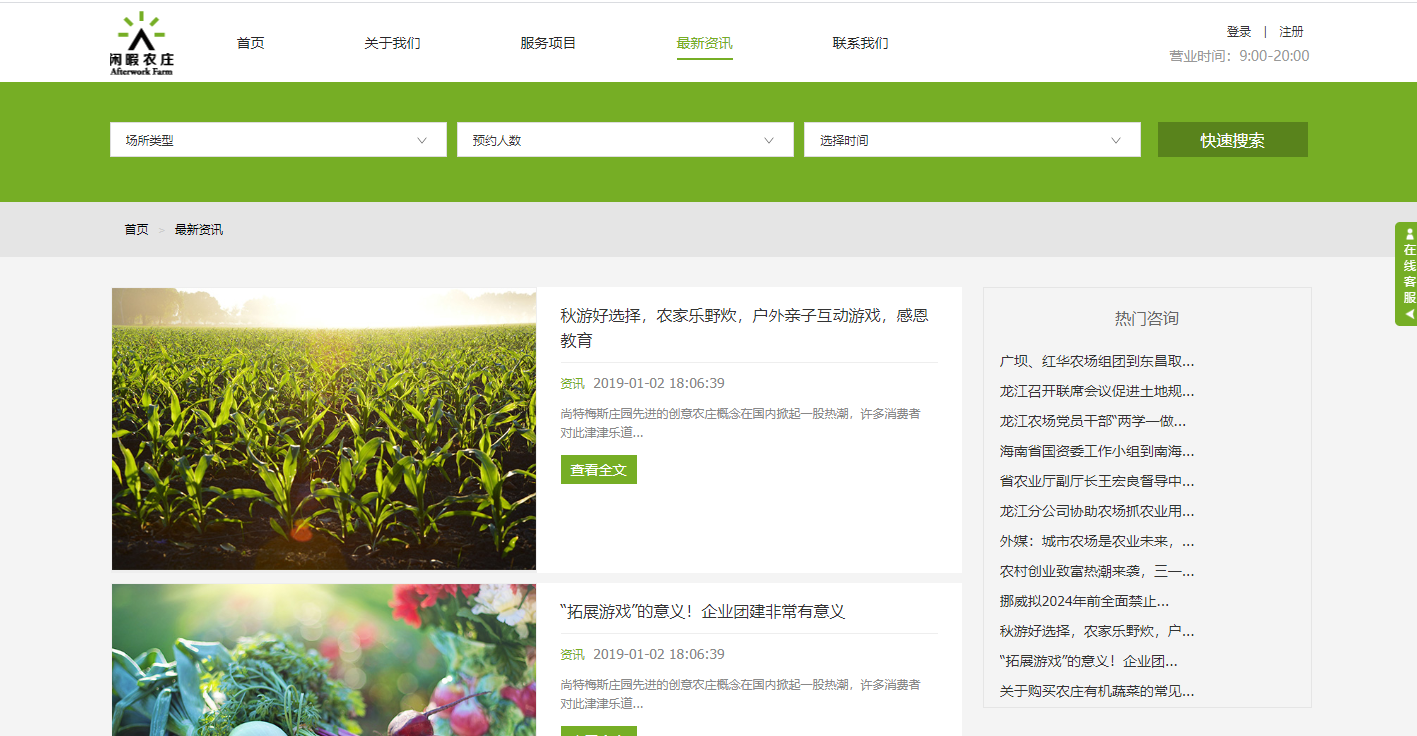
Task: Open the corn field article thumbnail
Action: 324,429
